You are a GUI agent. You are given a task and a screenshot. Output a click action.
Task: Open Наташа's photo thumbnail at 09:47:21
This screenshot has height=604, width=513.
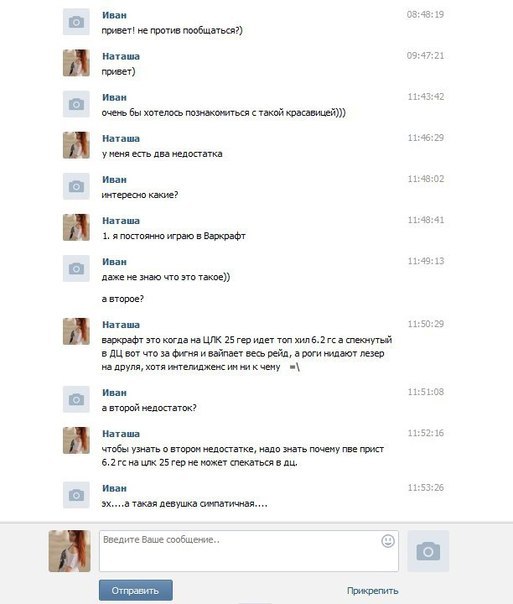click(76, 63)
